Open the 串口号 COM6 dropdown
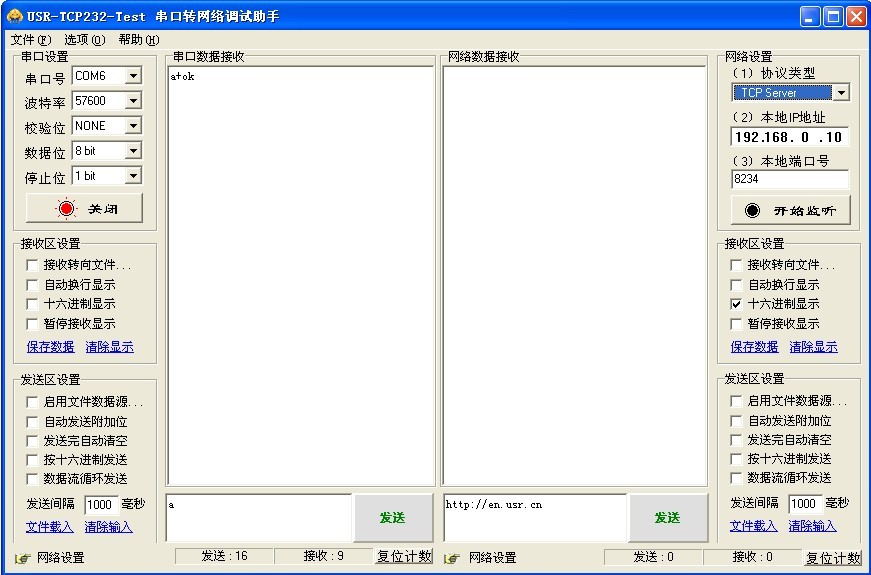 click(133, 76)
